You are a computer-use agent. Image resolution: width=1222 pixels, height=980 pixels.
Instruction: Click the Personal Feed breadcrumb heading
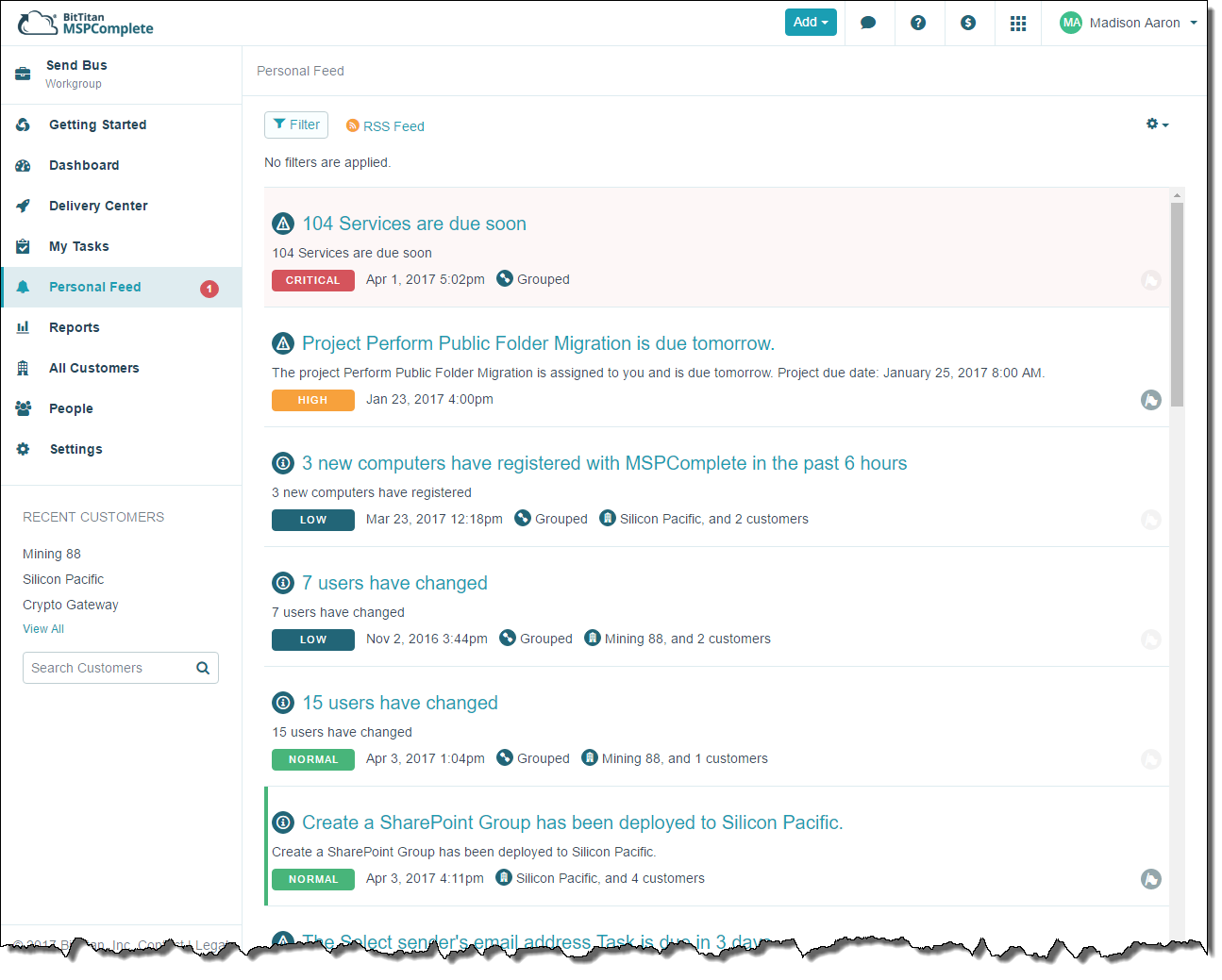point(300,71)
